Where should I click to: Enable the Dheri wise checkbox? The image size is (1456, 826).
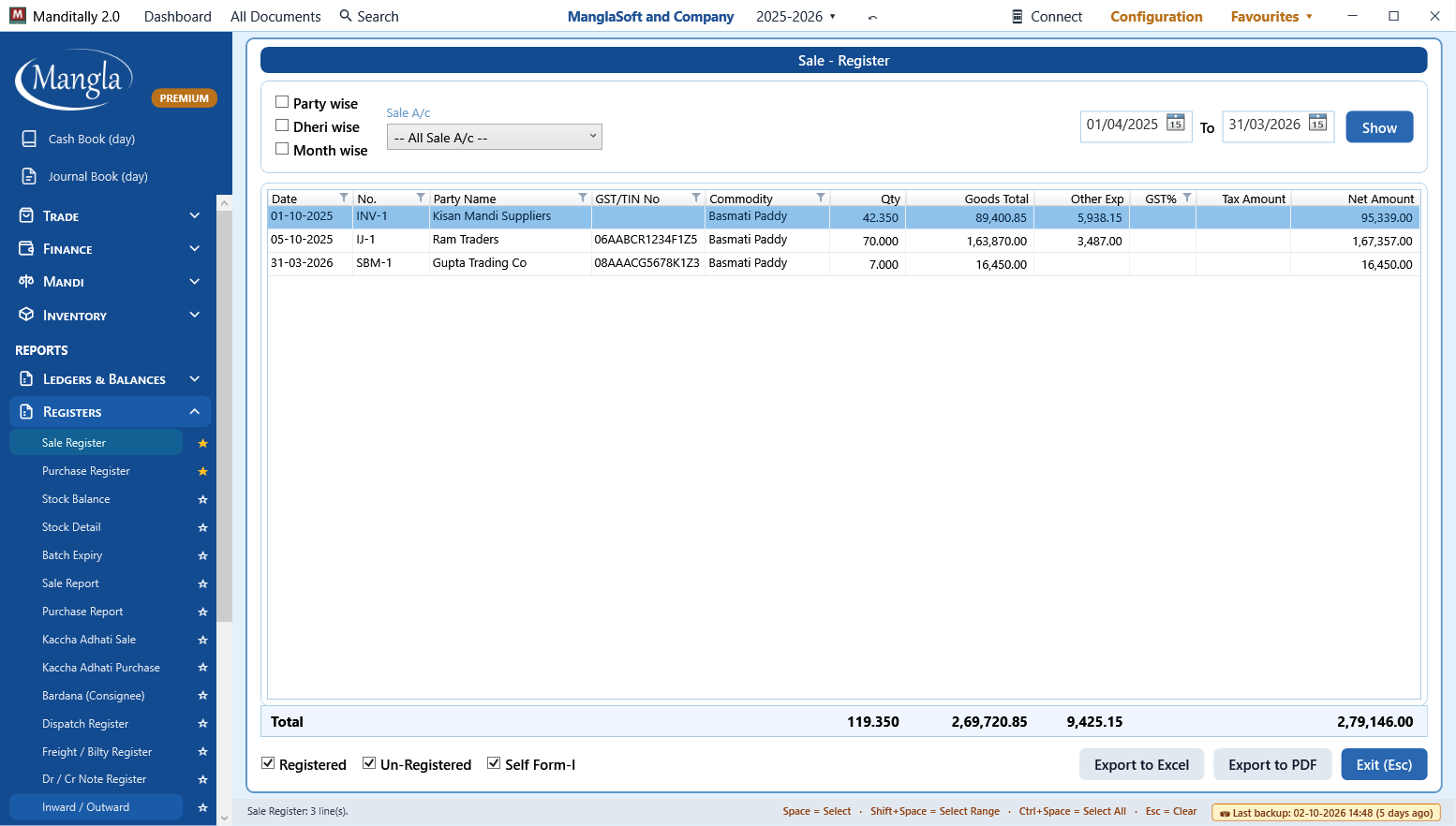pyautogui.click(x=282, y=125)
